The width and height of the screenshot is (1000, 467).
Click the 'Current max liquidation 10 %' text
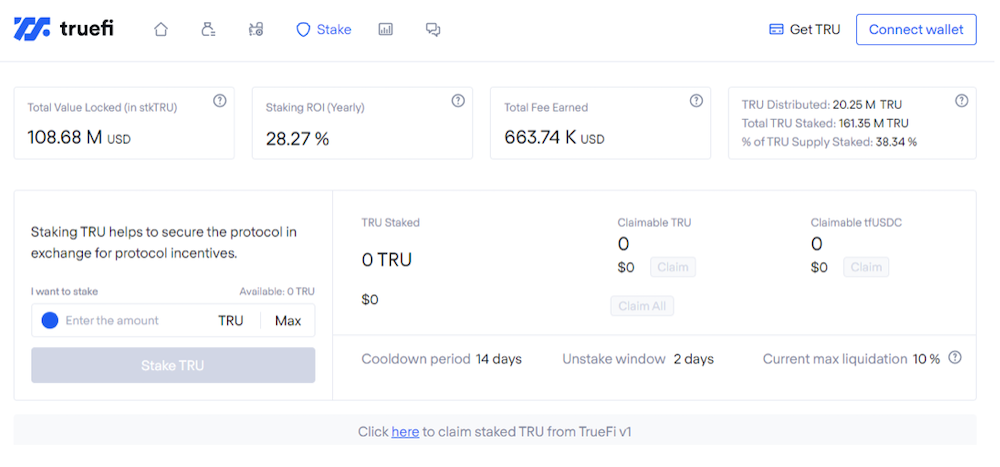[x=851, y=359]
